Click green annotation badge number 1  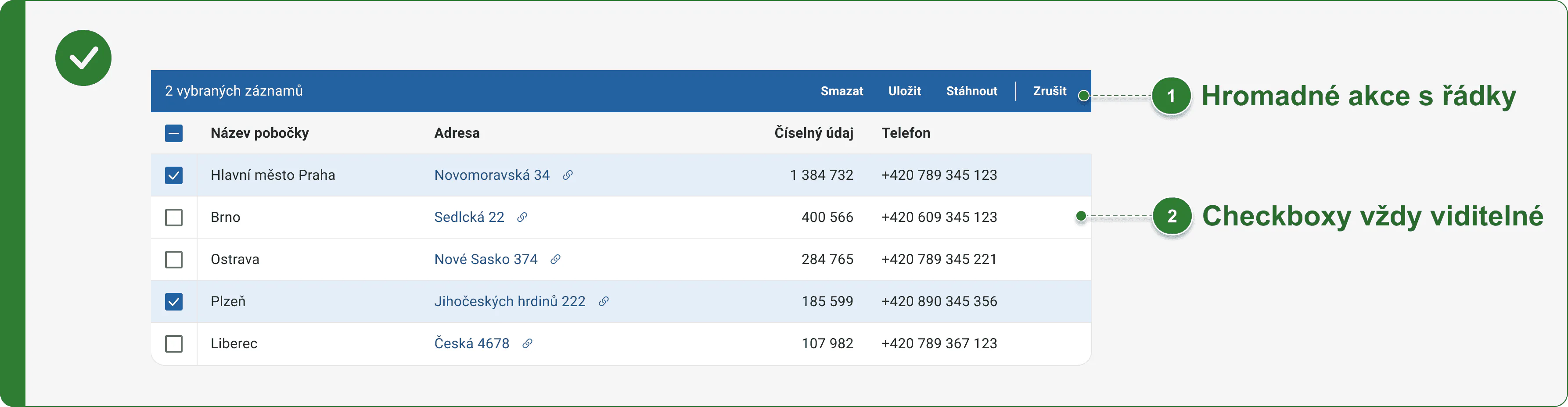[x=1171, y=96]
